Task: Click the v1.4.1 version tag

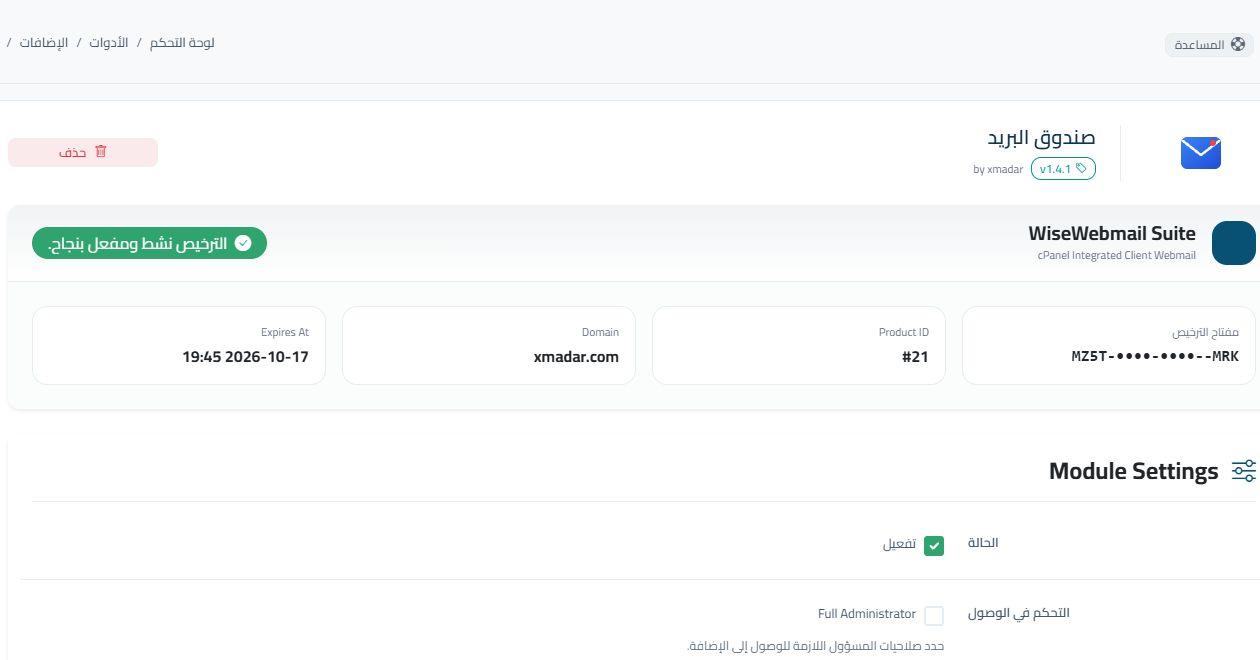Action: [1063, 169]
